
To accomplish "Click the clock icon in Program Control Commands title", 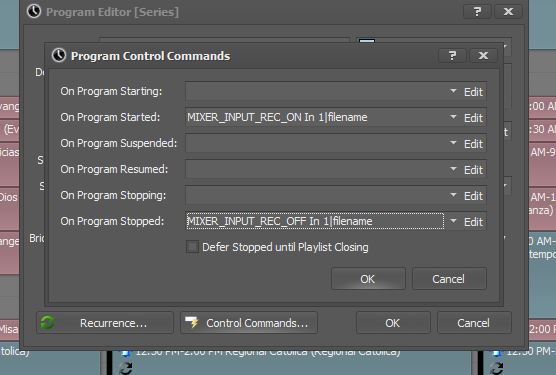I will coord(59,55).
